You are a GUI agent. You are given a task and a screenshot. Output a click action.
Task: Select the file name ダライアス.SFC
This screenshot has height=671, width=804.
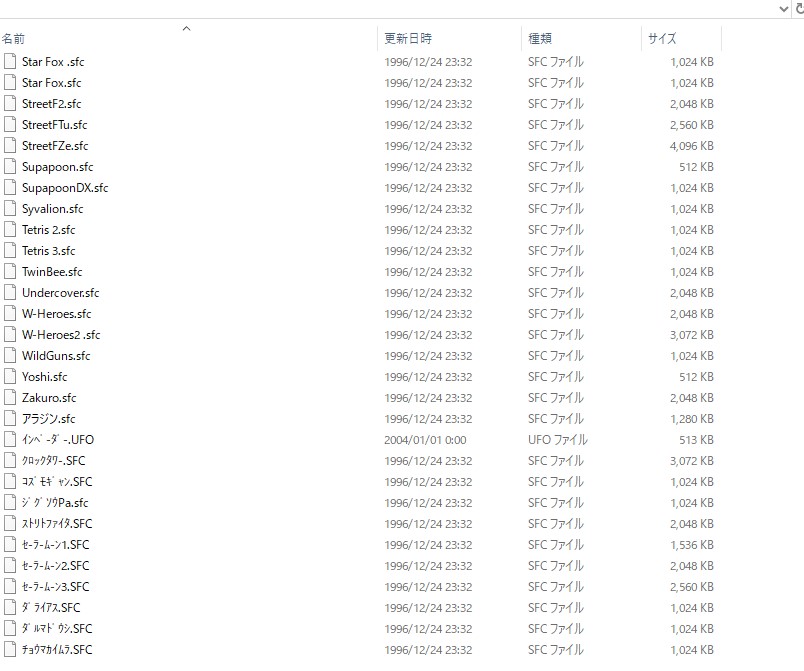tap(51, 608)
